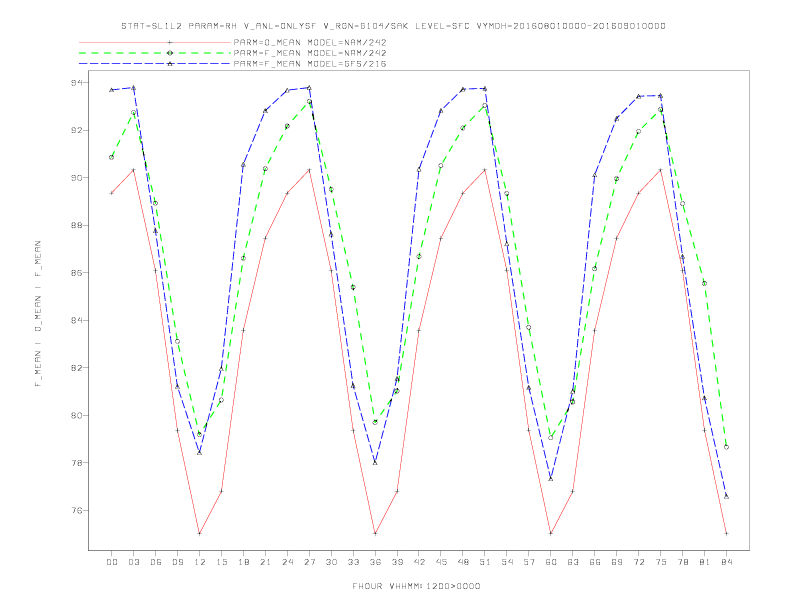This screenshot has height=612, width=792.
Task: Click the green circle marker in the legend
Action: pos(170,53)
